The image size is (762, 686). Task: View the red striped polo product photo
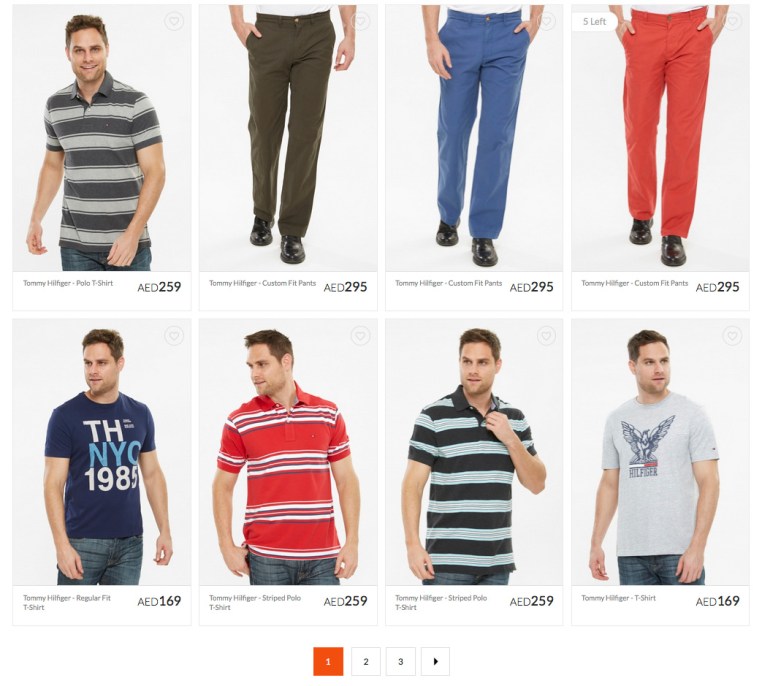click(x=288, y=452)
